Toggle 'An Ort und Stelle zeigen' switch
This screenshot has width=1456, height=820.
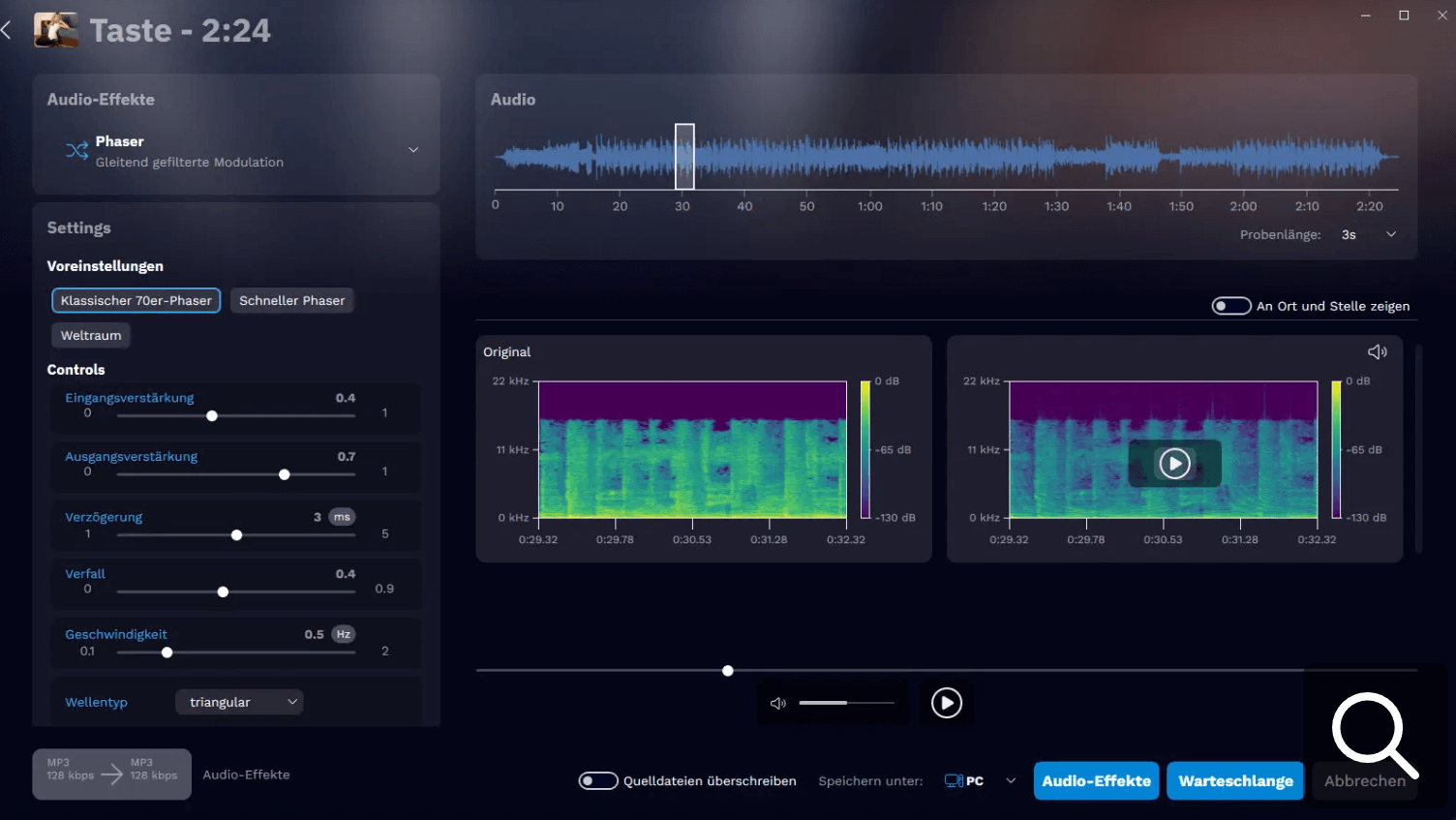click(1230, 306)
